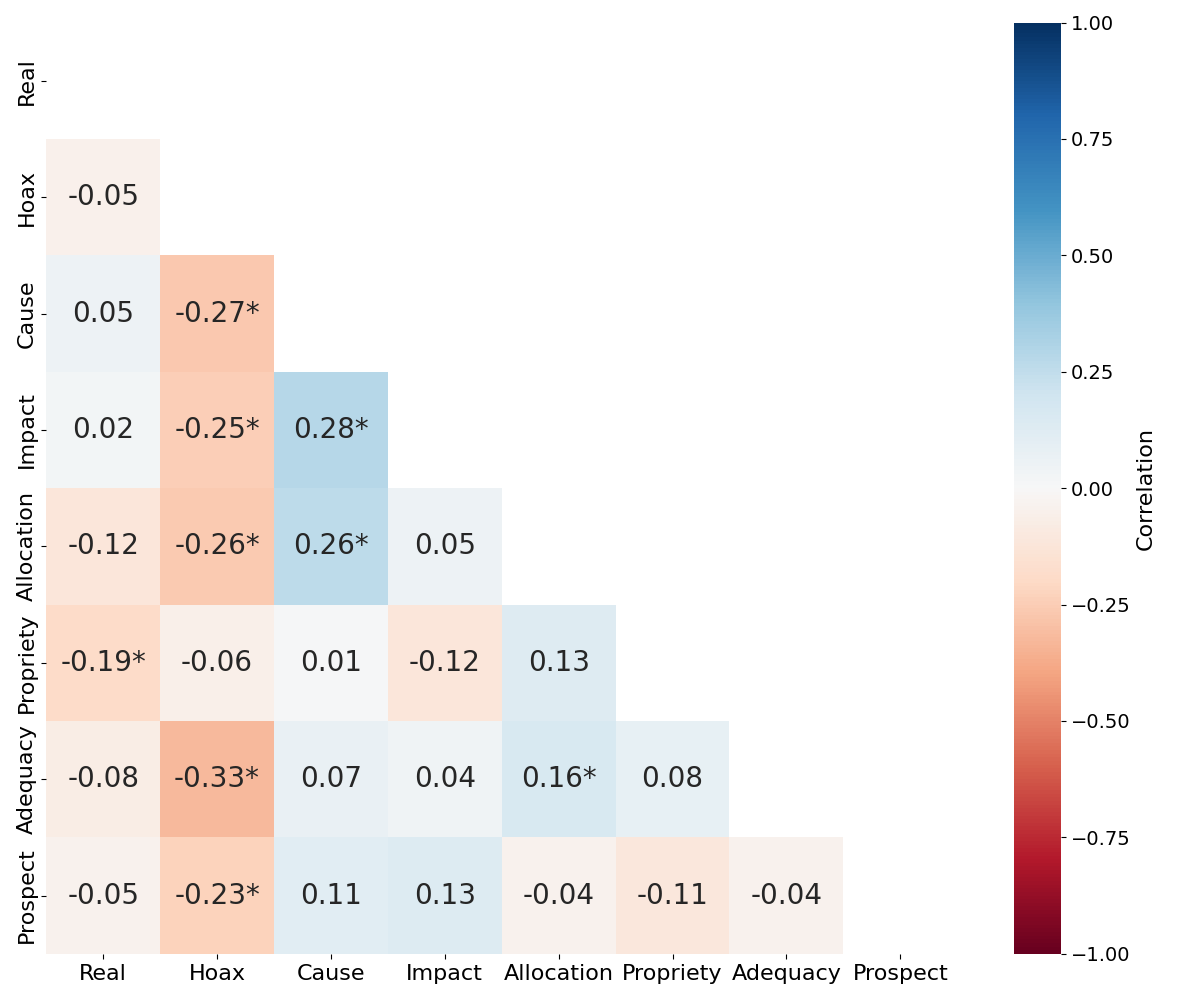1200x1000 pixels.
Task: Click the Hoax–Prospect cell showing -0.23*
Action: pos(217,895)
